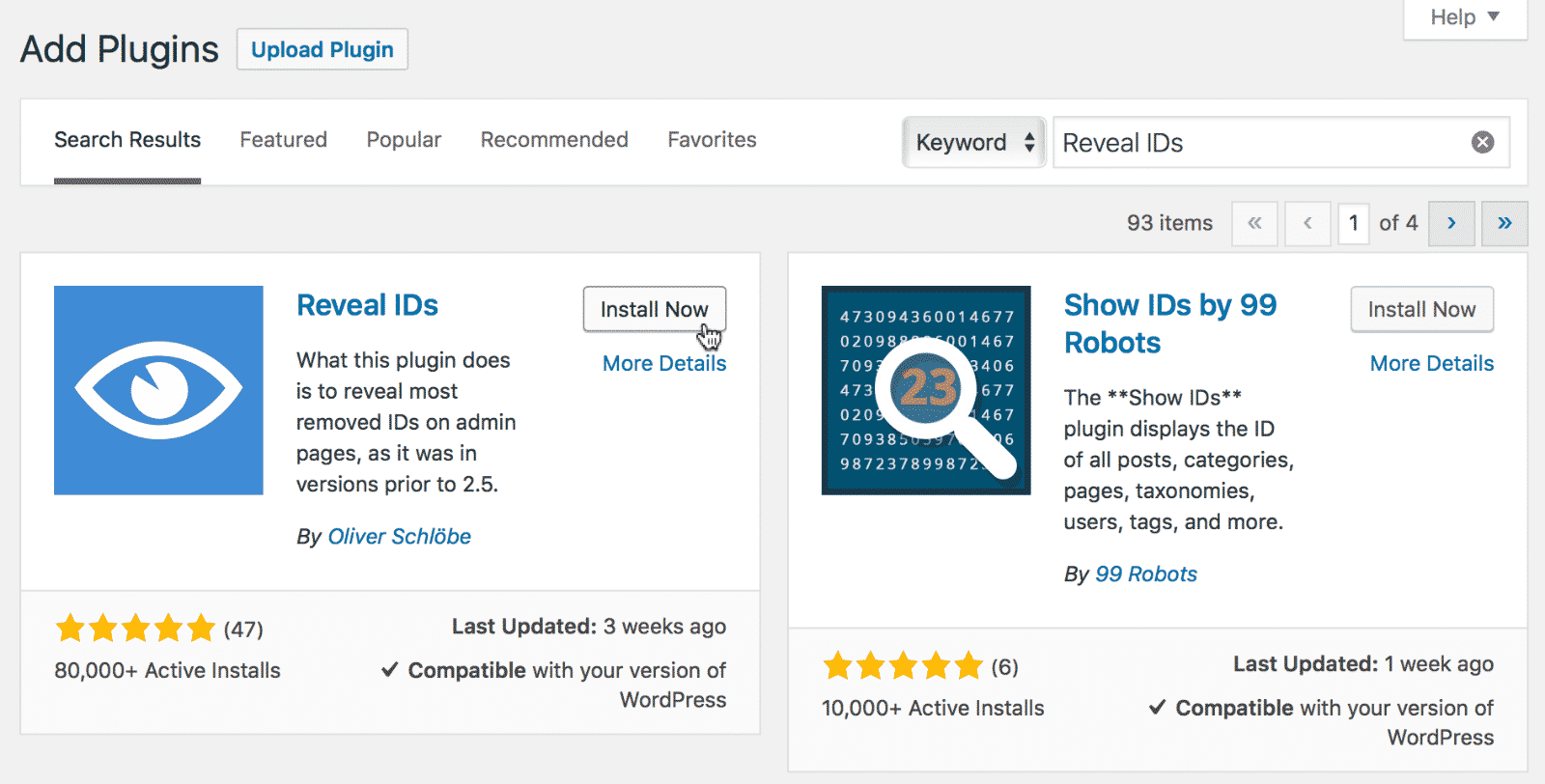
Task: Click the '93 items' count text
Action: [1169, 223]
